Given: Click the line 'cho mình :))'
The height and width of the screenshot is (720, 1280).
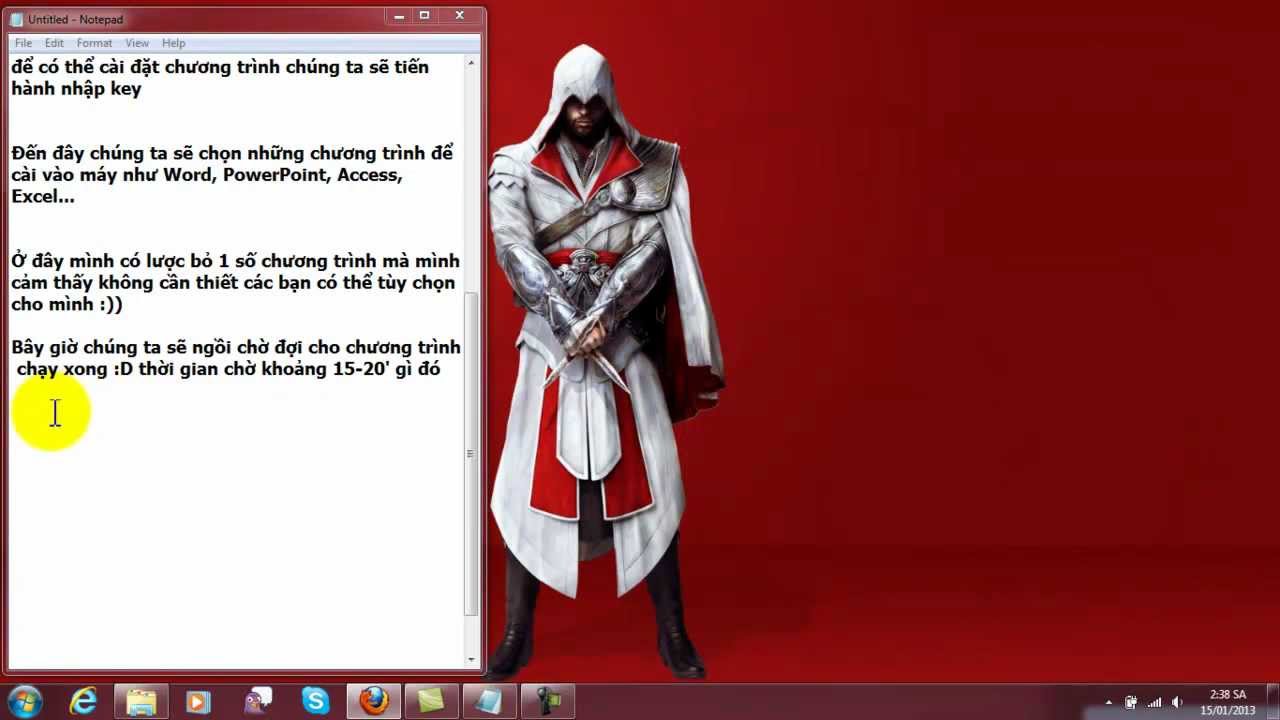Looking at the screenshot, I should point(67,304).
